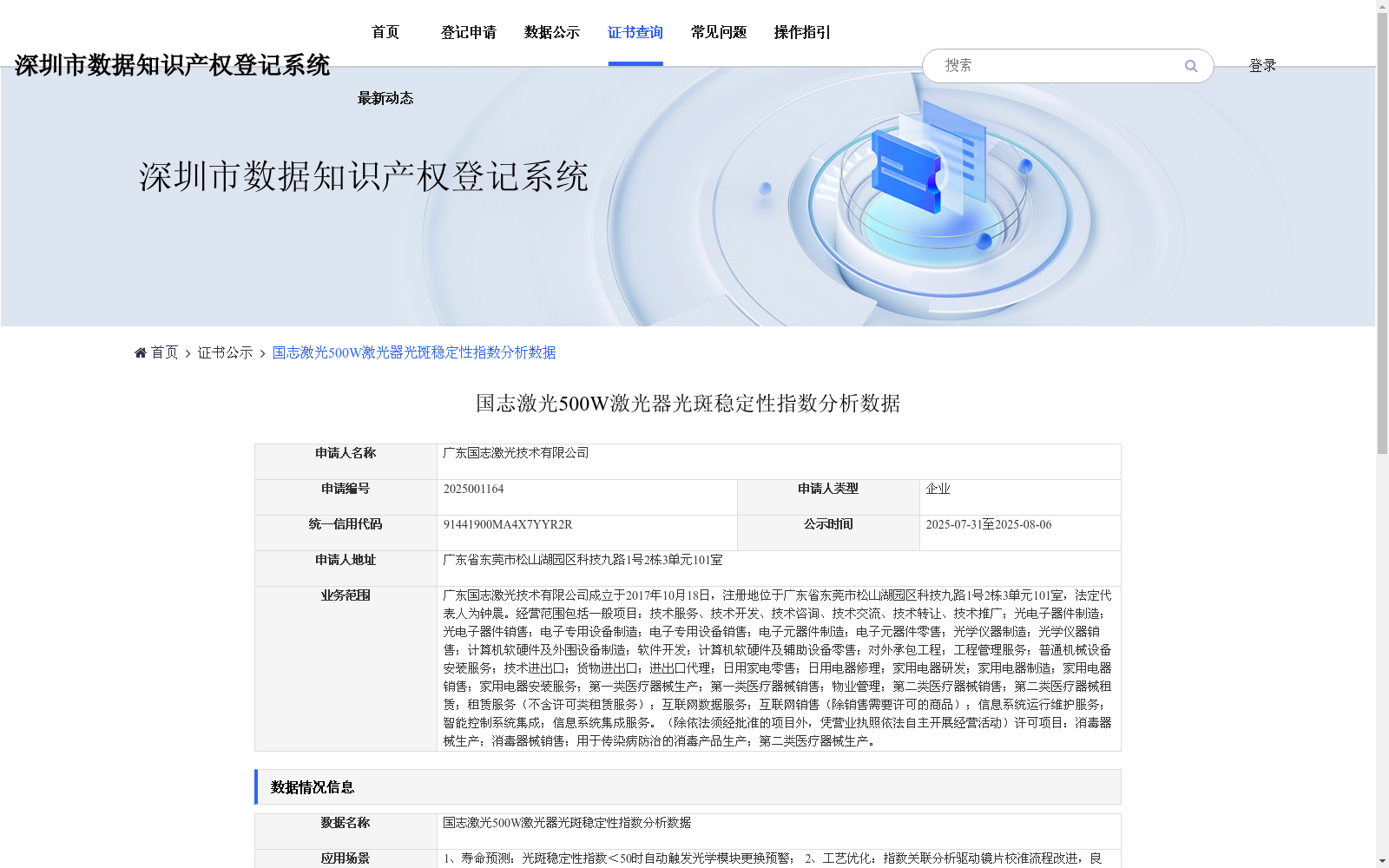The width and height of the screenshot is (1389, 868).
Task: Click the page vertical scrollbar thumb
Action: [1382, 233]
